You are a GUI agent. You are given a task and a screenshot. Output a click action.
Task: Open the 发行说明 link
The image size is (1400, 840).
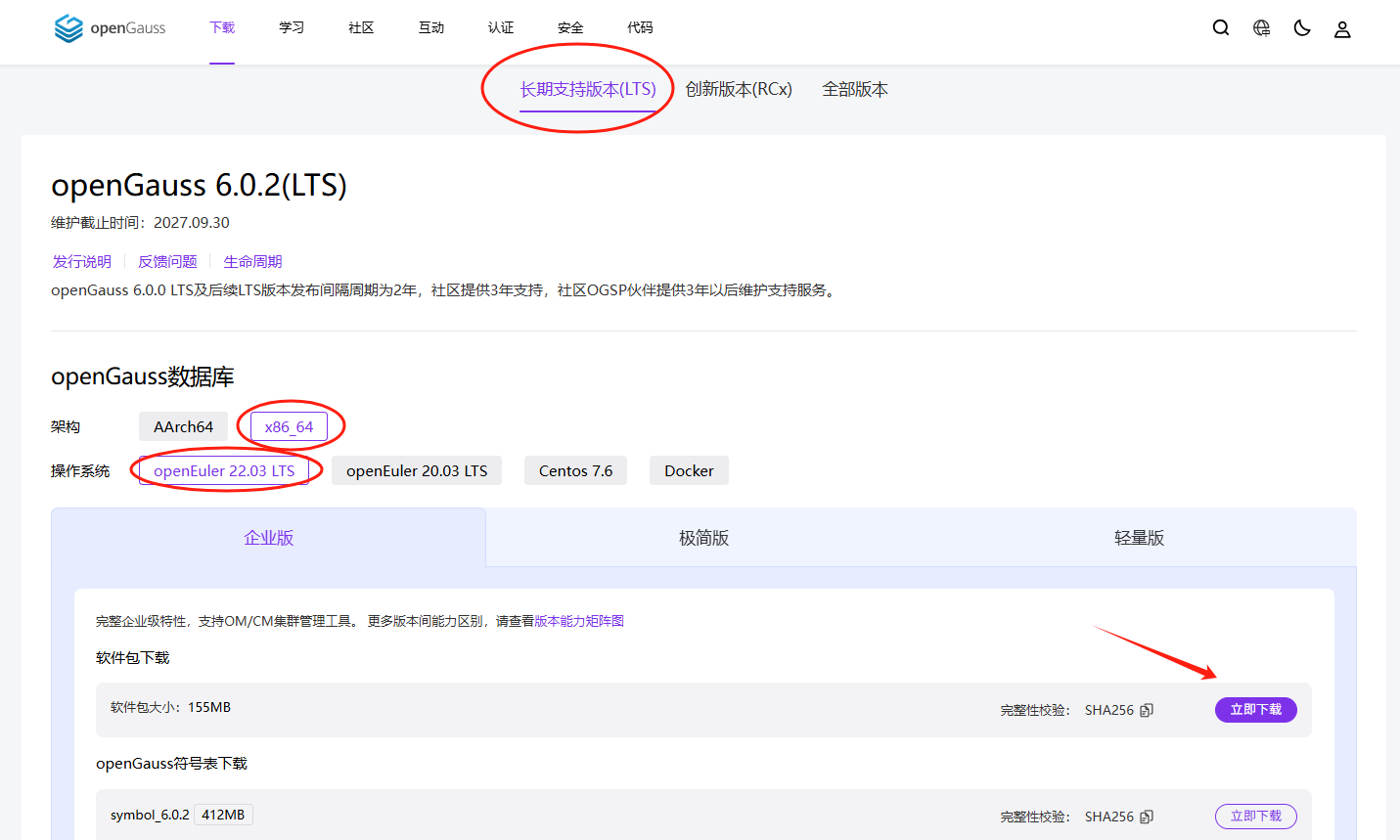point(82,261)
